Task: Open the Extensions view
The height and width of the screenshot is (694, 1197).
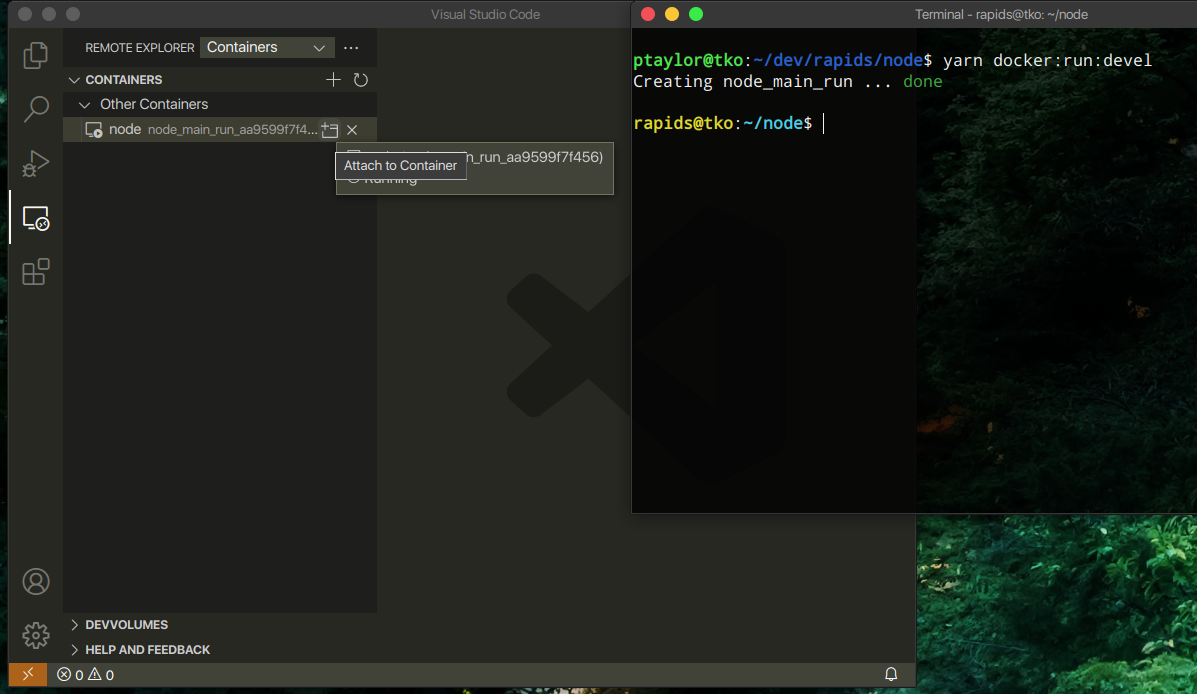Action: [x=36, y=272]
